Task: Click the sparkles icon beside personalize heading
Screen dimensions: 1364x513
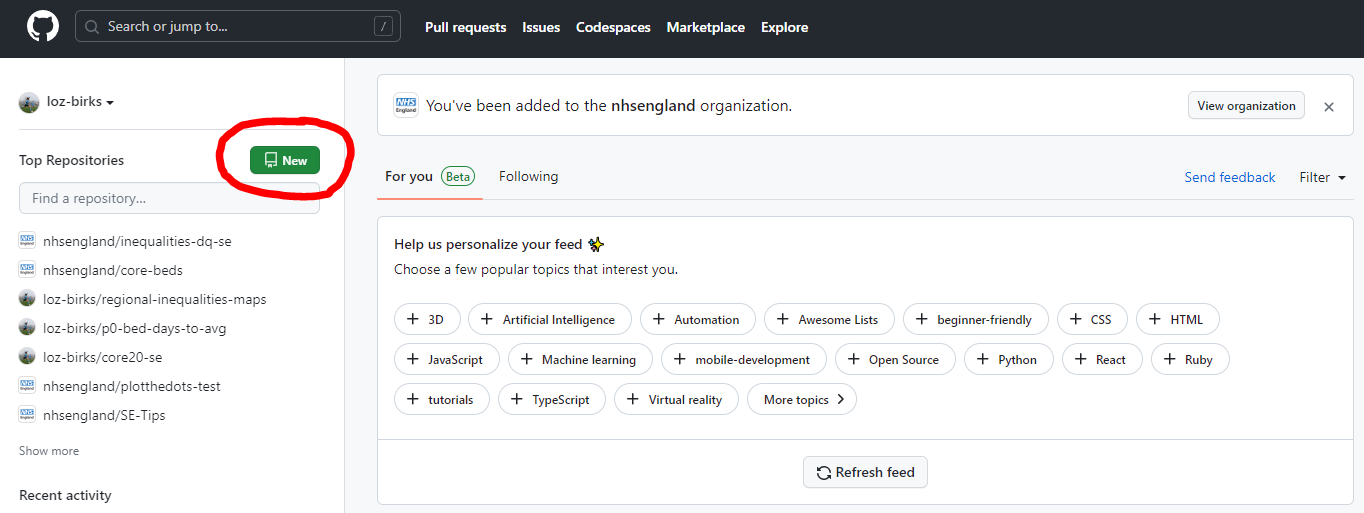Action: point(596,244)
